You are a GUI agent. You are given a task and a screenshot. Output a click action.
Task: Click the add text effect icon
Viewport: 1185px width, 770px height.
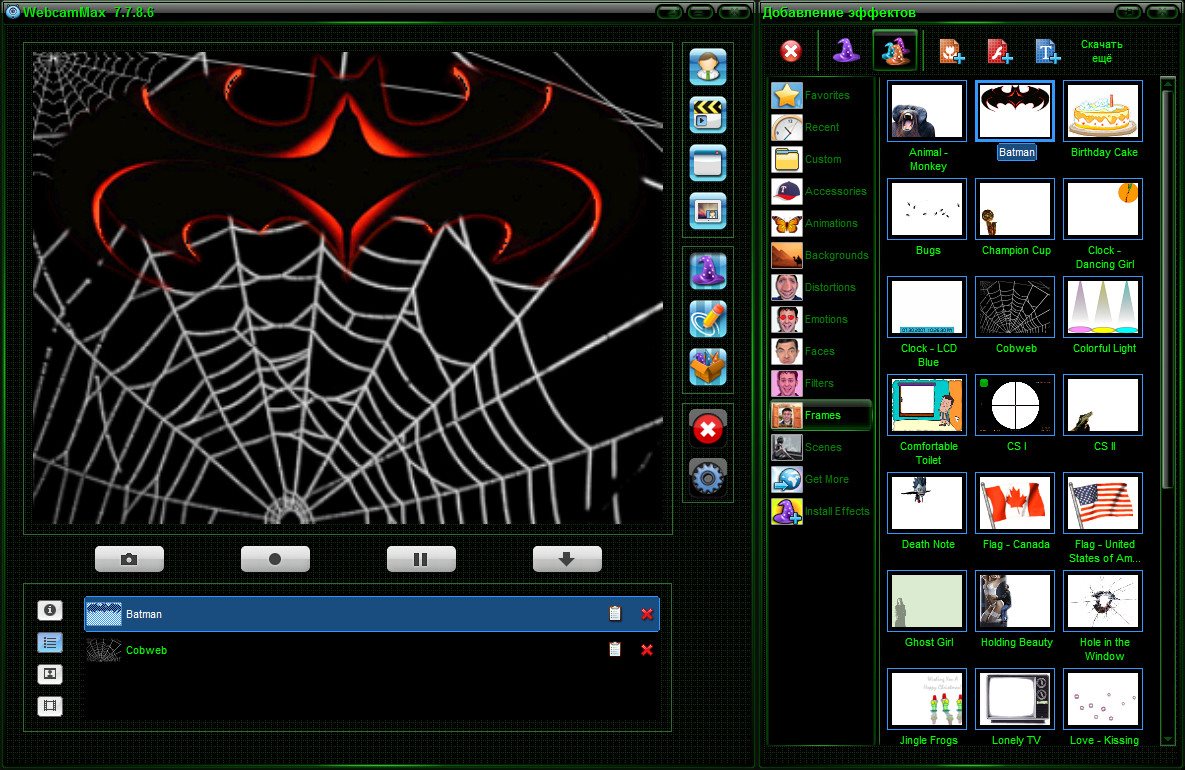[x=1047, y=51]
